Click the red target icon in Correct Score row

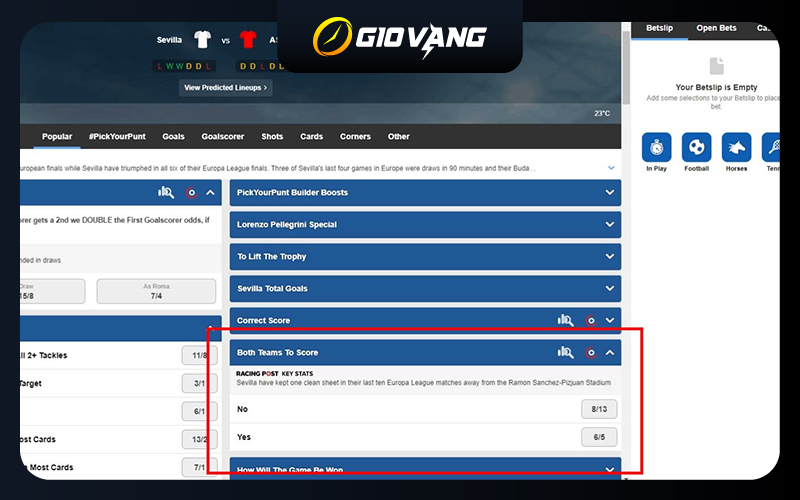[x=591, y=320]
